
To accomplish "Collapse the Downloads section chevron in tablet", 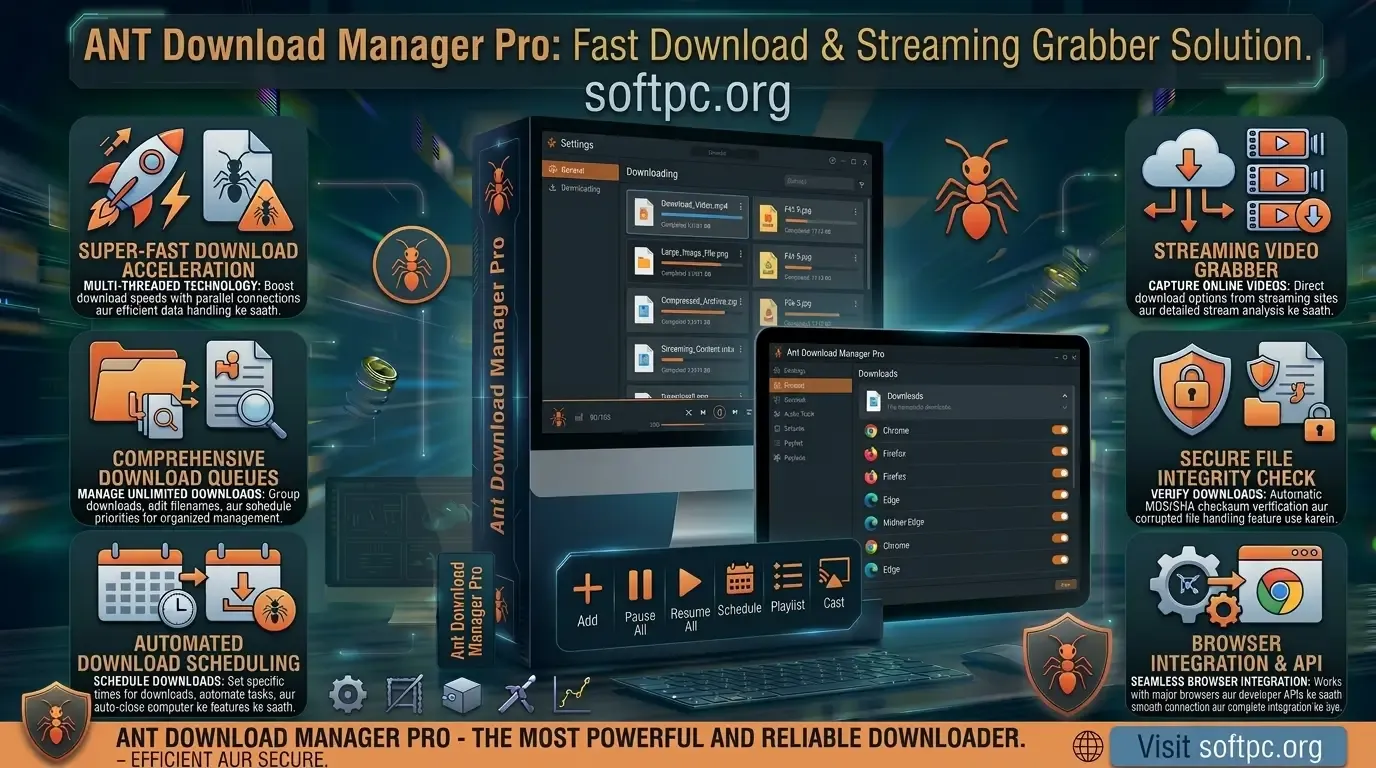I will [1063, 396].
